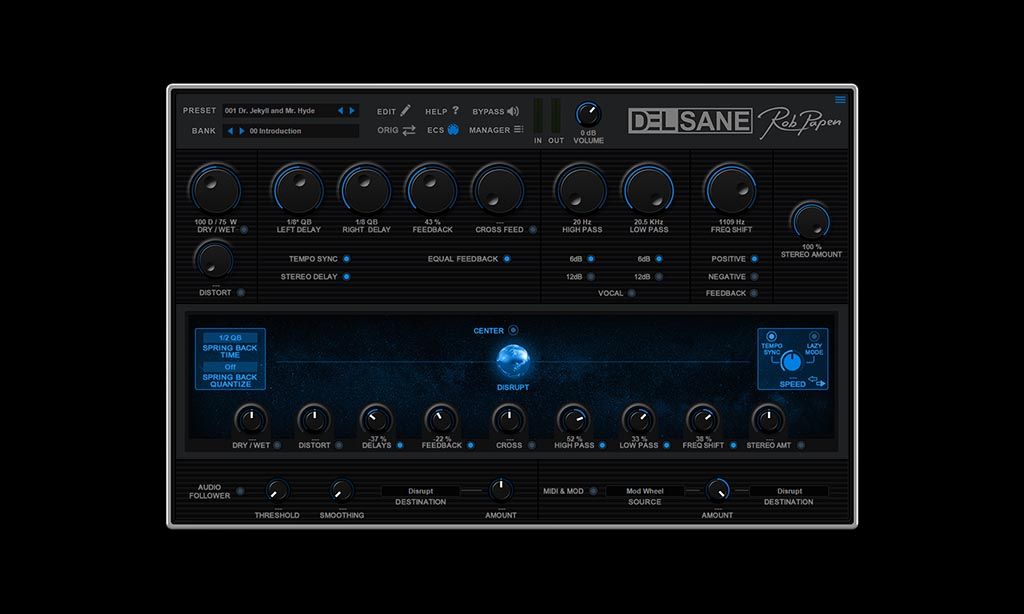
Task: Click the ECS label
Action: [x=436, y=130]
